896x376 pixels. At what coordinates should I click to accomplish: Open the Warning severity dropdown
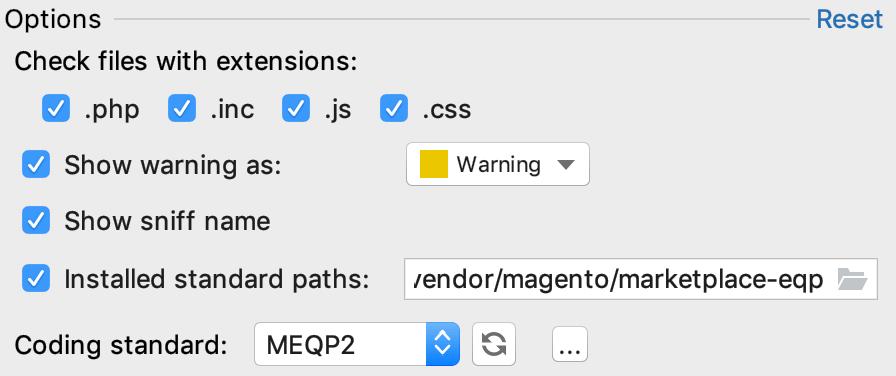(x=498, y=165)
